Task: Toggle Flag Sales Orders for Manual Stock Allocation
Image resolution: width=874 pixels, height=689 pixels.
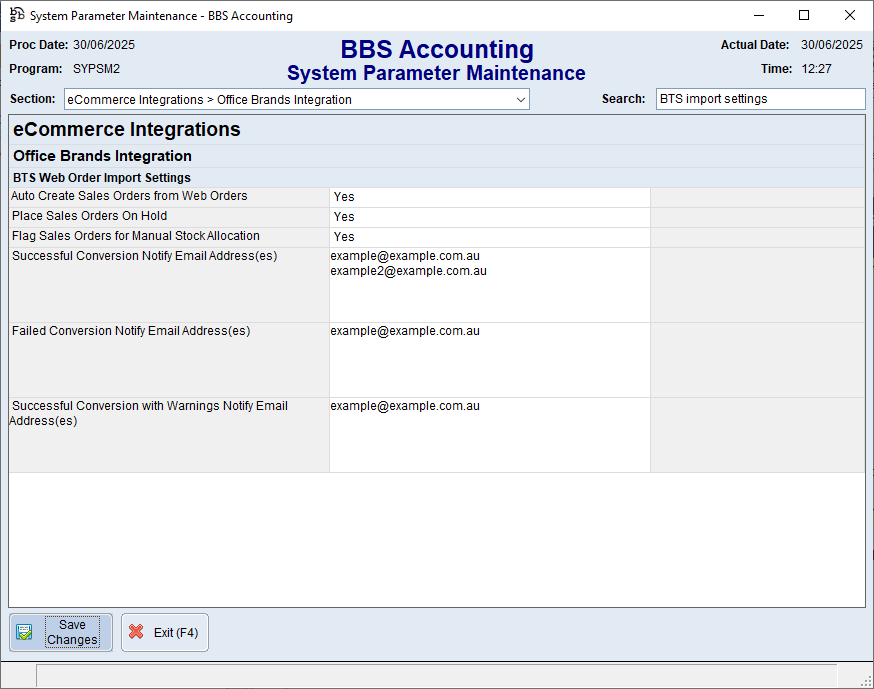Action: [x=489, y=237]
